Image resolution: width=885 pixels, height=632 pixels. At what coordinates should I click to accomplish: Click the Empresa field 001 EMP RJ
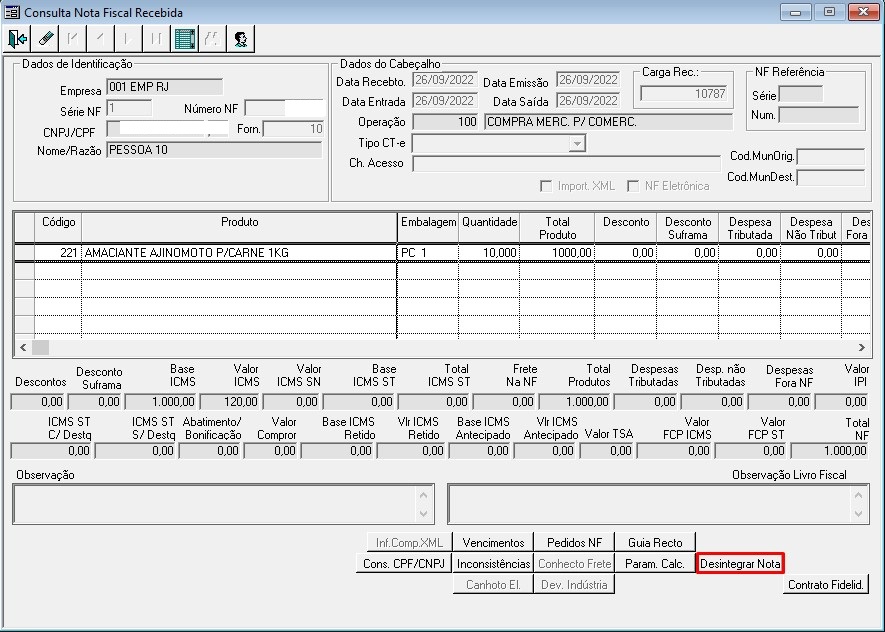164,87
